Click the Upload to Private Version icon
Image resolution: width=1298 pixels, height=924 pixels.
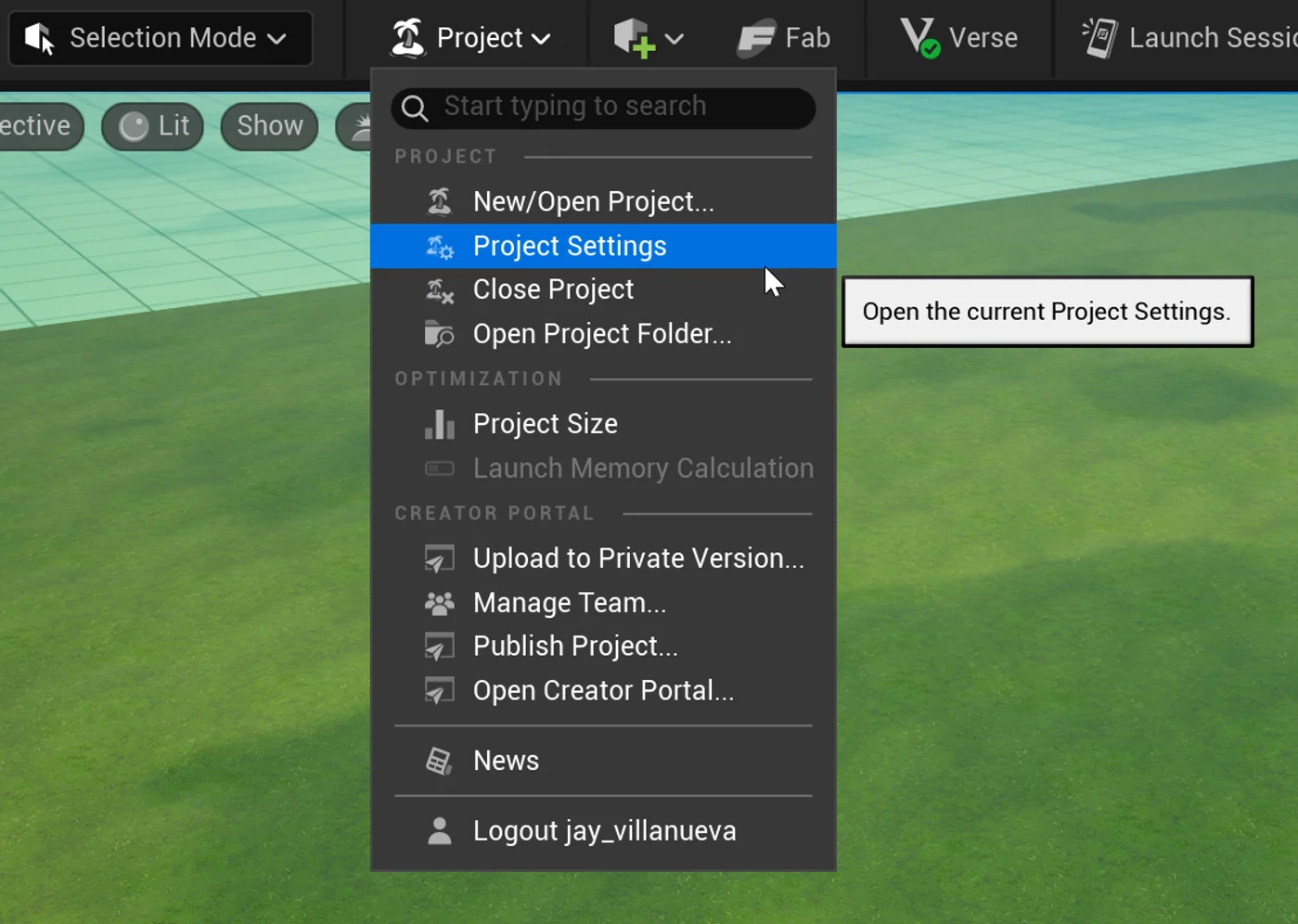click(x=440, y=558)
